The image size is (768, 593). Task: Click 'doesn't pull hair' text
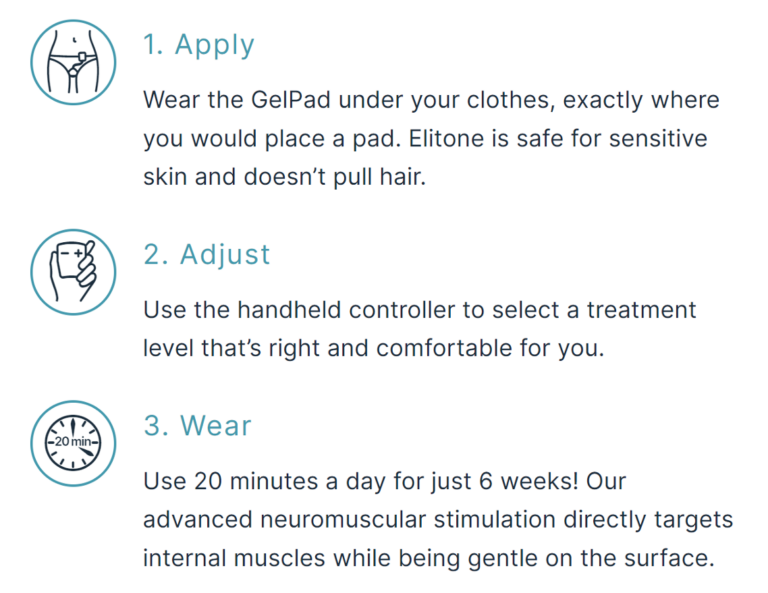[335, 177]
